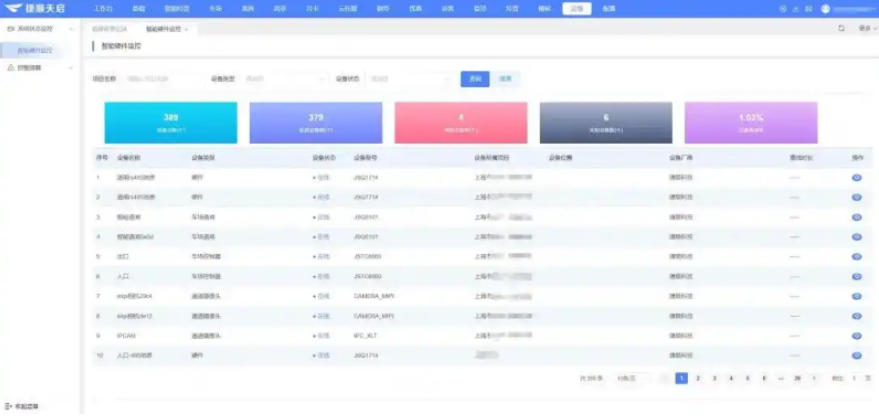Screen dimensions: 879x416
Task: Switch to the first page tab beside active tab
Action: 110,29
